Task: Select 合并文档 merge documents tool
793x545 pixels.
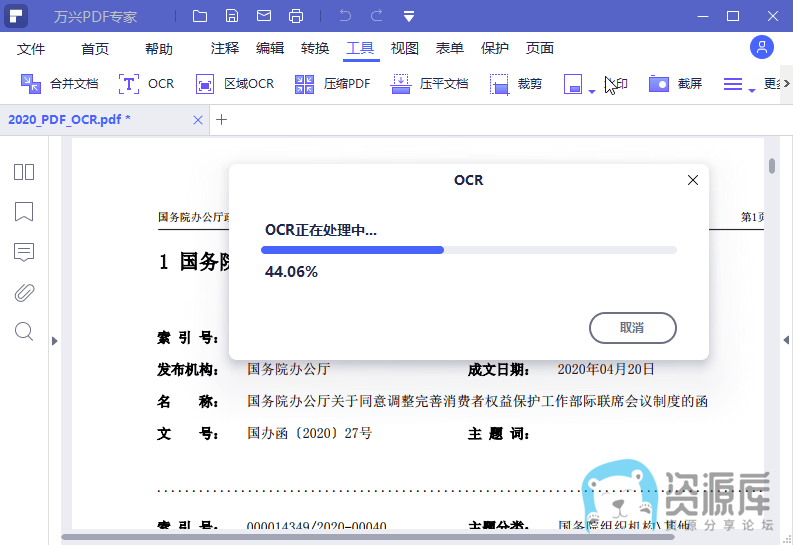Action: (x=59, y=84)
